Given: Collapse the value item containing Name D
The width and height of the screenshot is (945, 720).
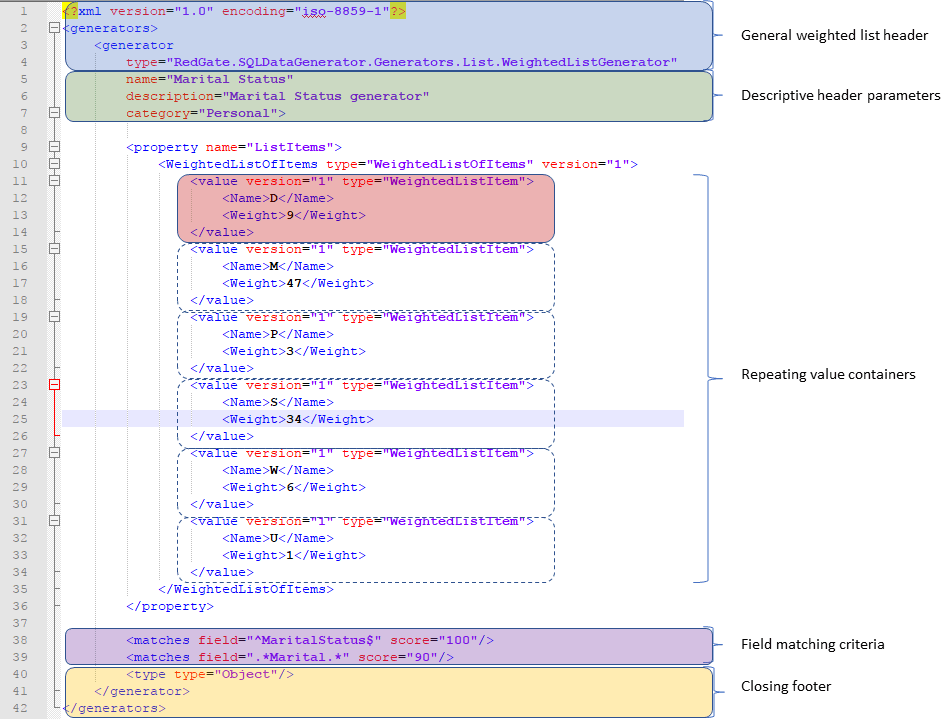Looking at the screenshot, I should pos(55,181).
